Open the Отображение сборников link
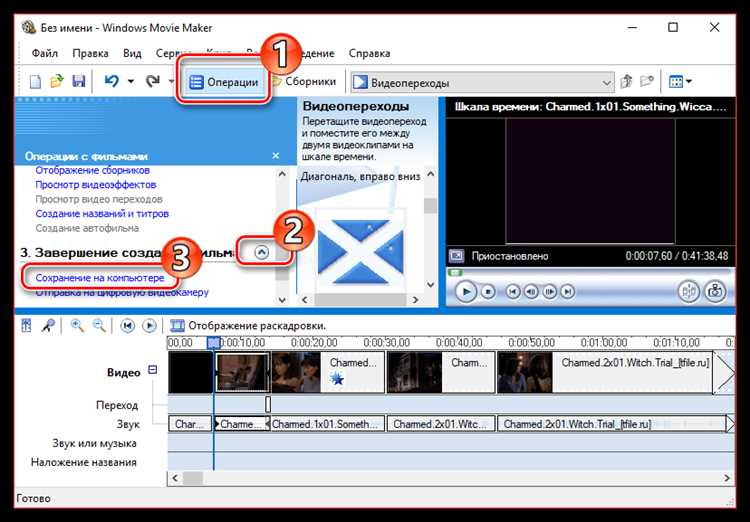The width and height of the screenshot is (750, 522). (92, 170)
